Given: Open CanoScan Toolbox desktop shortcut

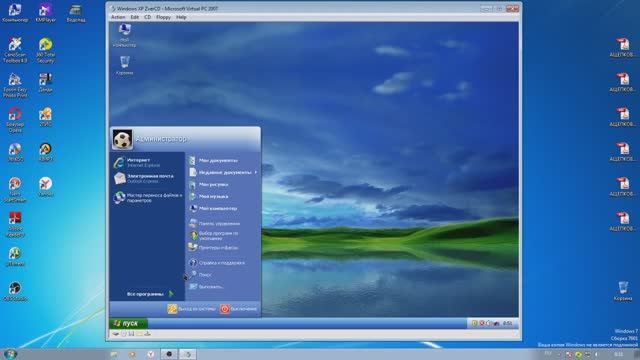Looking at the screenshot, I should pos(15,50).
